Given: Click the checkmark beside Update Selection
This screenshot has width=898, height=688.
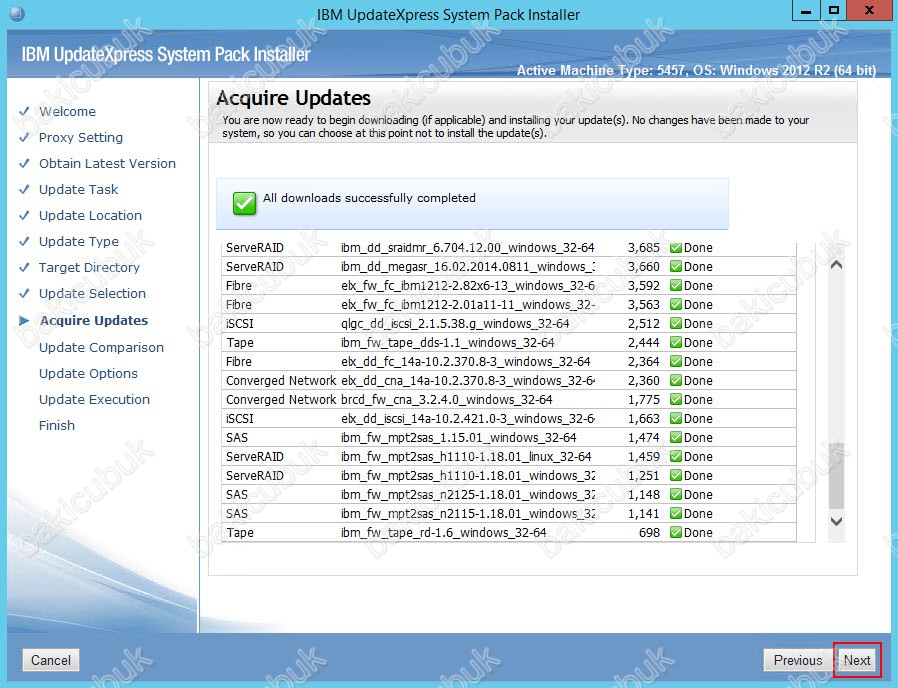Looking at the screenshot, I should (24, 293).
